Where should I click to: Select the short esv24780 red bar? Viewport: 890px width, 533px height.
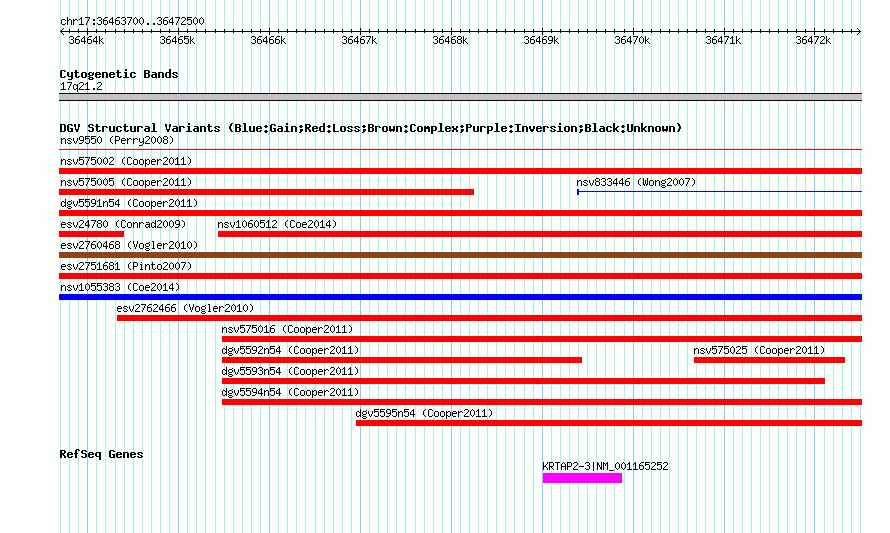[91, 234]
